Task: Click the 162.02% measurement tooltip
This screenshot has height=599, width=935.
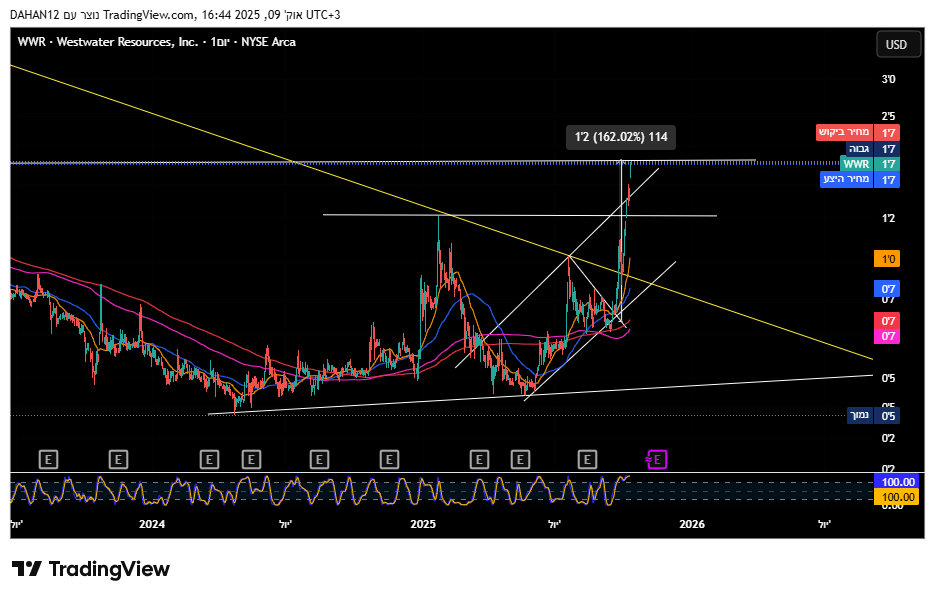Action: [621, 137]
